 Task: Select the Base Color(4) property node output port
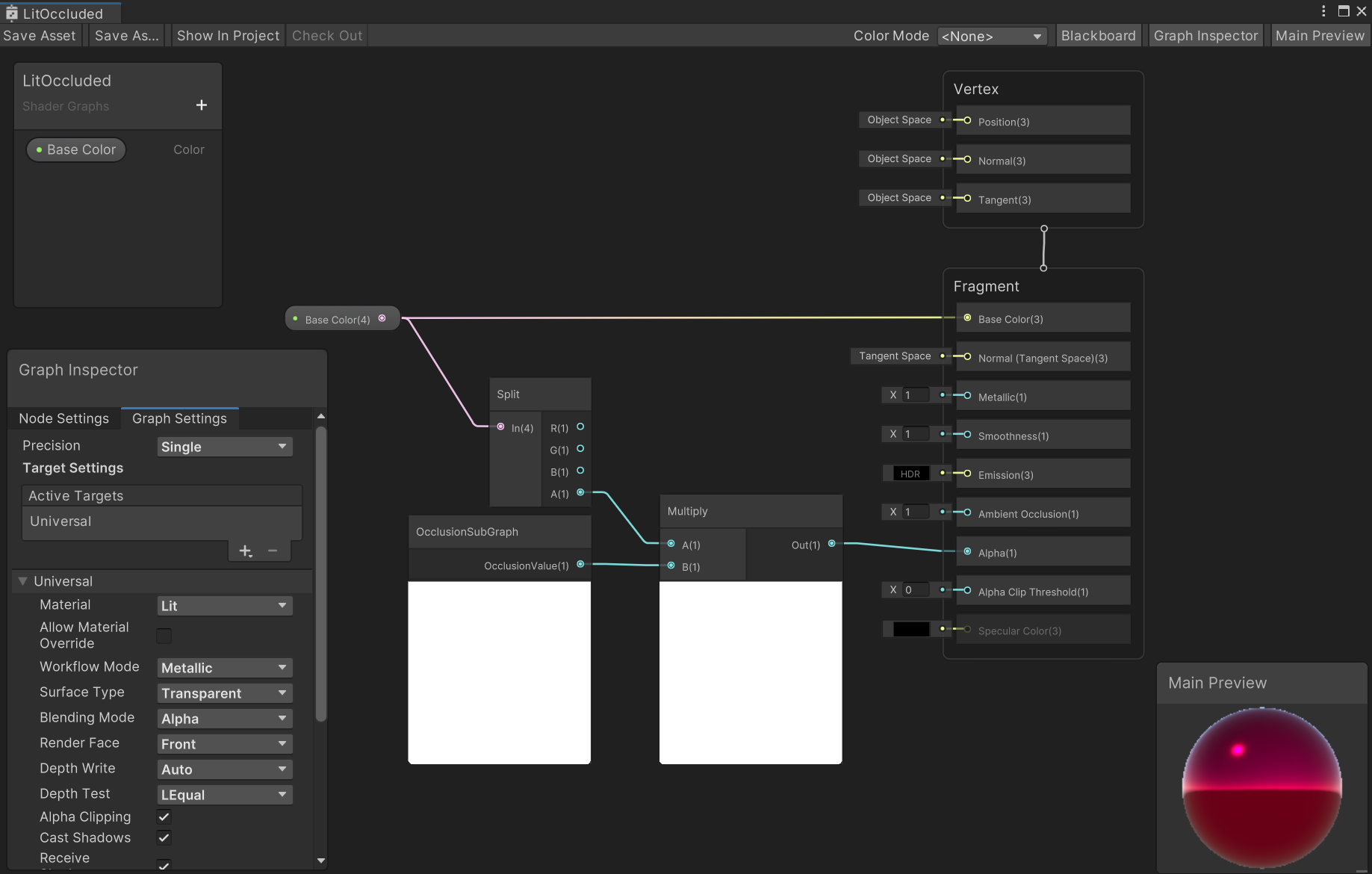(382, 317)
